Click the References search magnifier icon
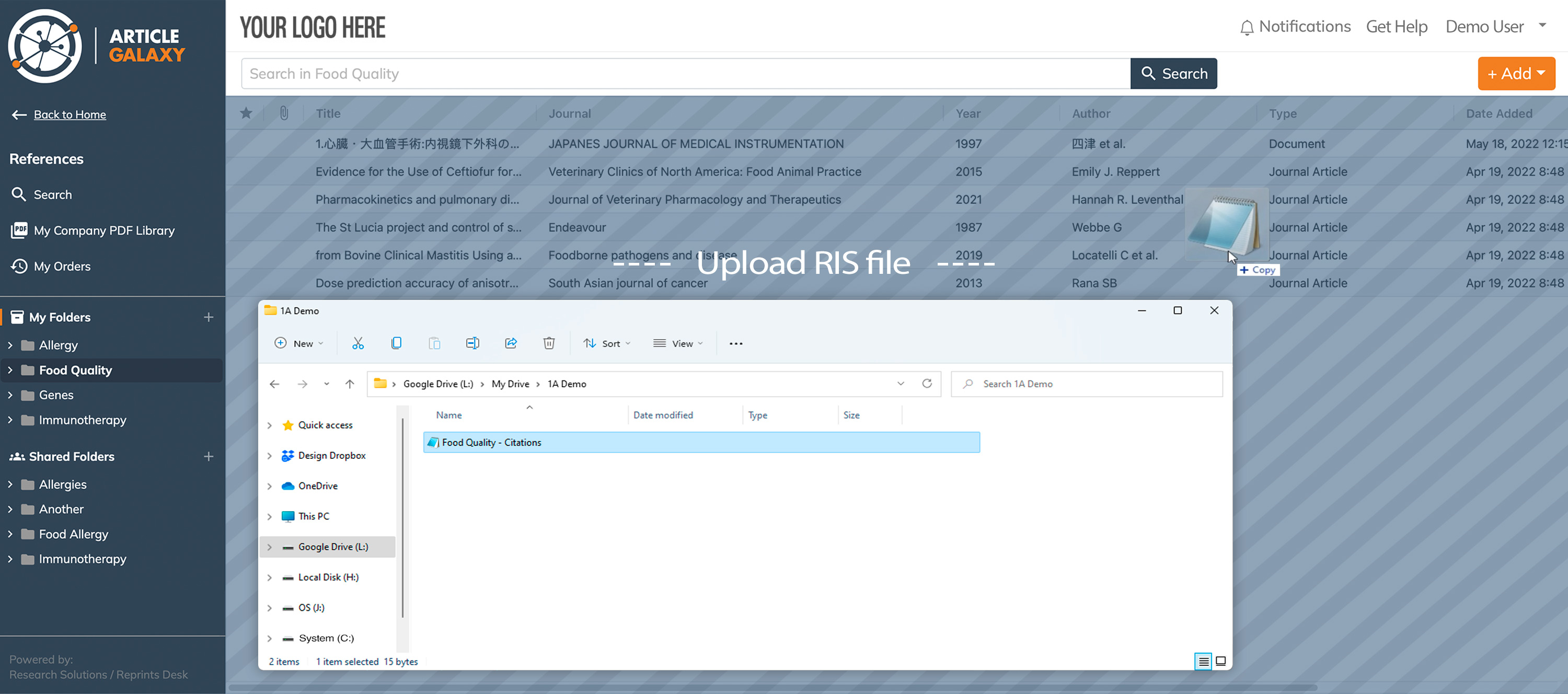1568x694 pixels. click(x=19, y=194)
